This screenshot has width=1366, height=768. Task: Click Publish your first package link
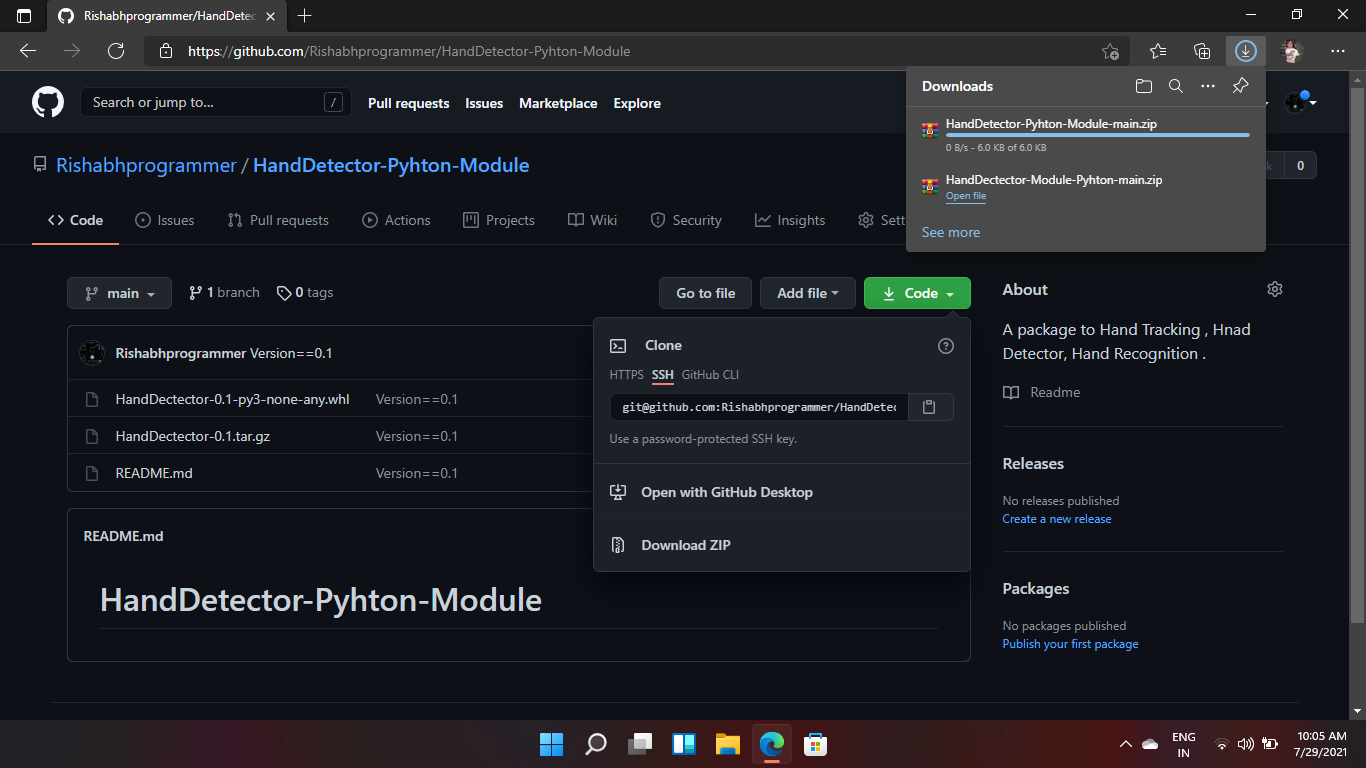[1070, 644]
